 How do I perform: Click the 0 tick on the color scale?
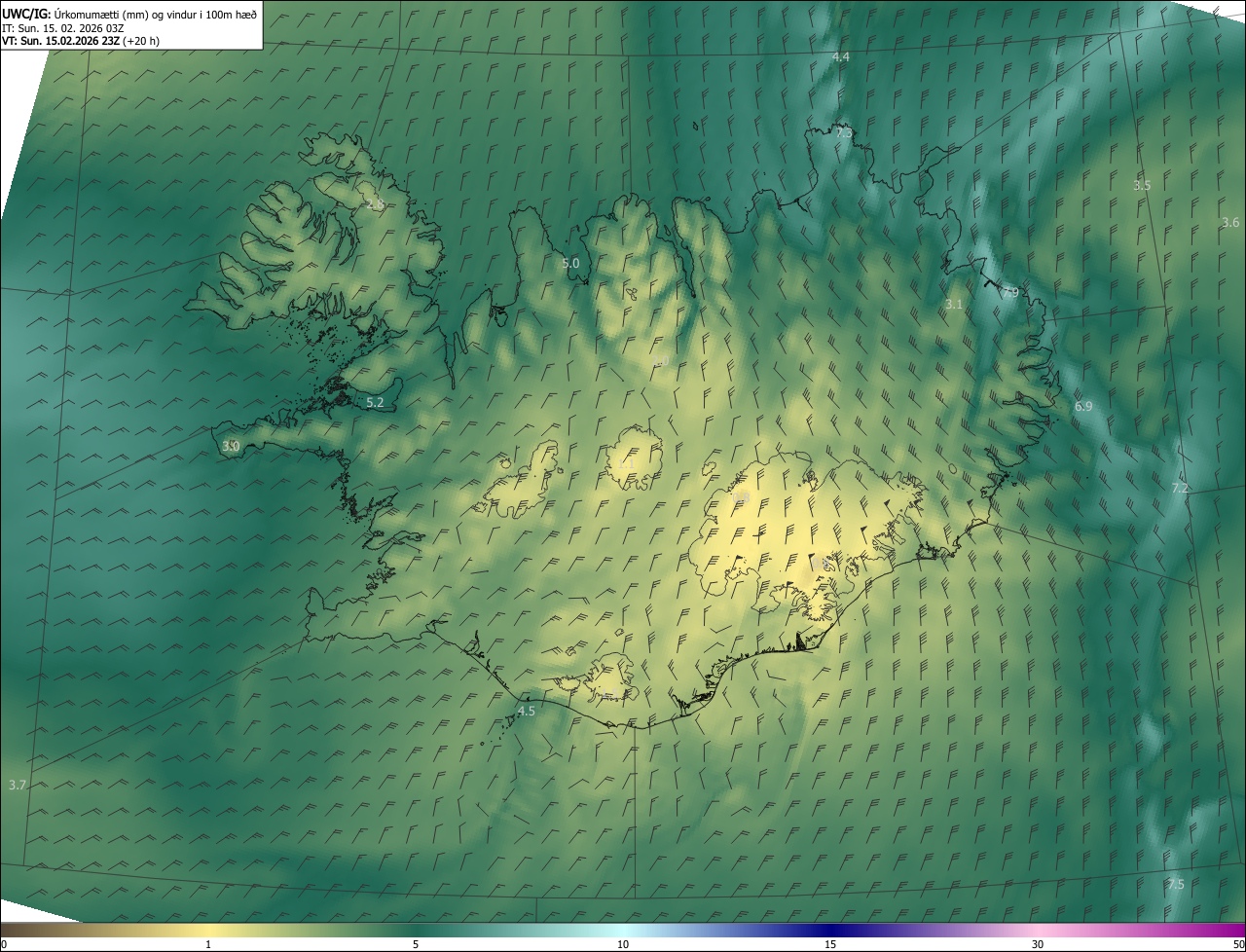coord(4,944)
